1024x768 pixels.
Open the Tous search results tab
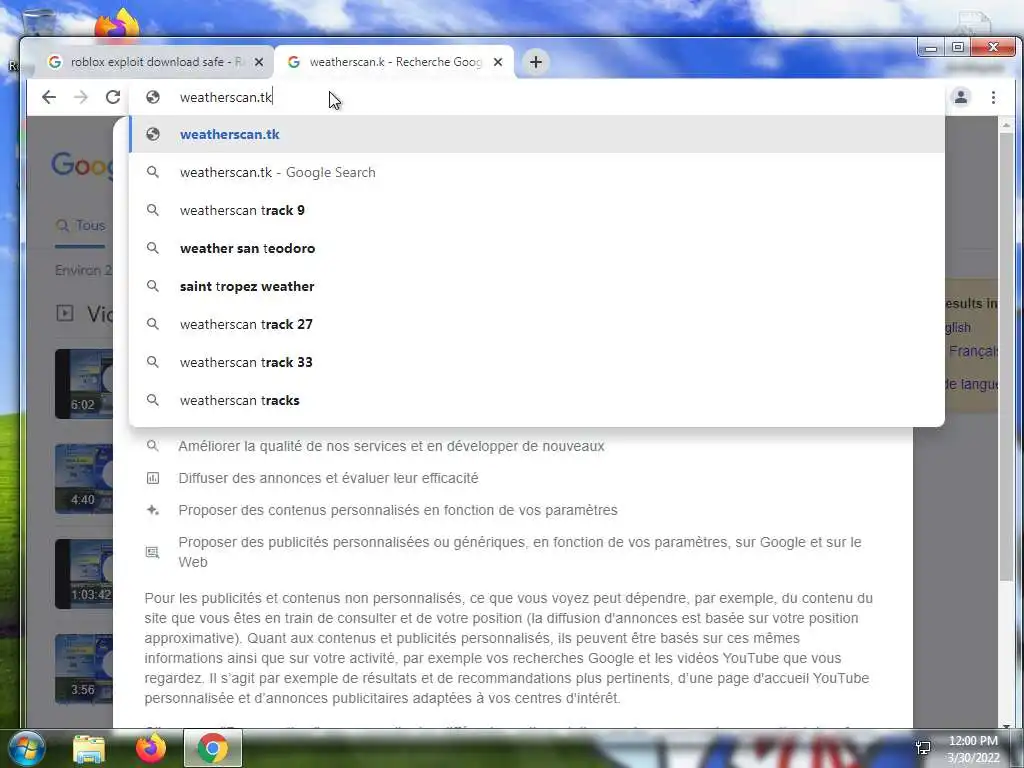(80, 226)
